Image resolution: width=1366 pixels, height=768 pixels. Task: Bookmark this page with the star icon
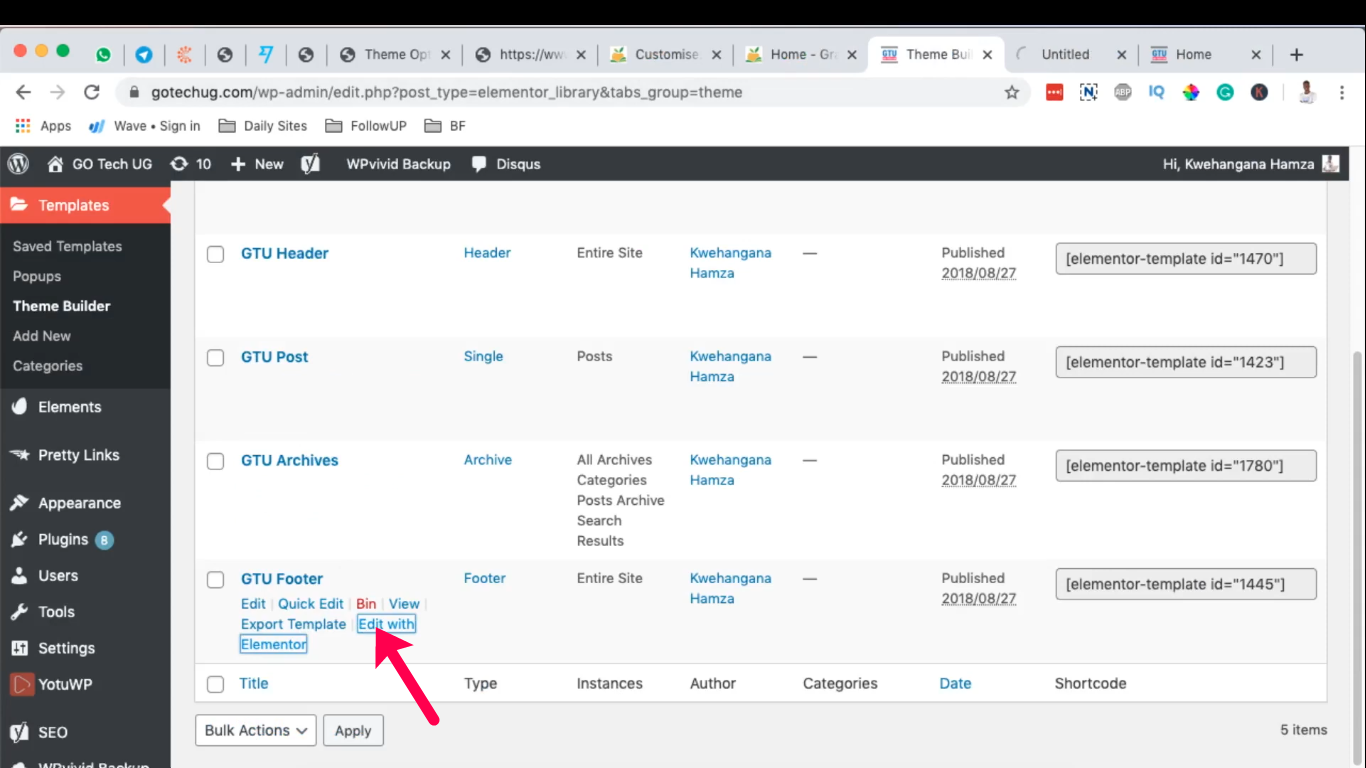click(x=1012, y=92)
